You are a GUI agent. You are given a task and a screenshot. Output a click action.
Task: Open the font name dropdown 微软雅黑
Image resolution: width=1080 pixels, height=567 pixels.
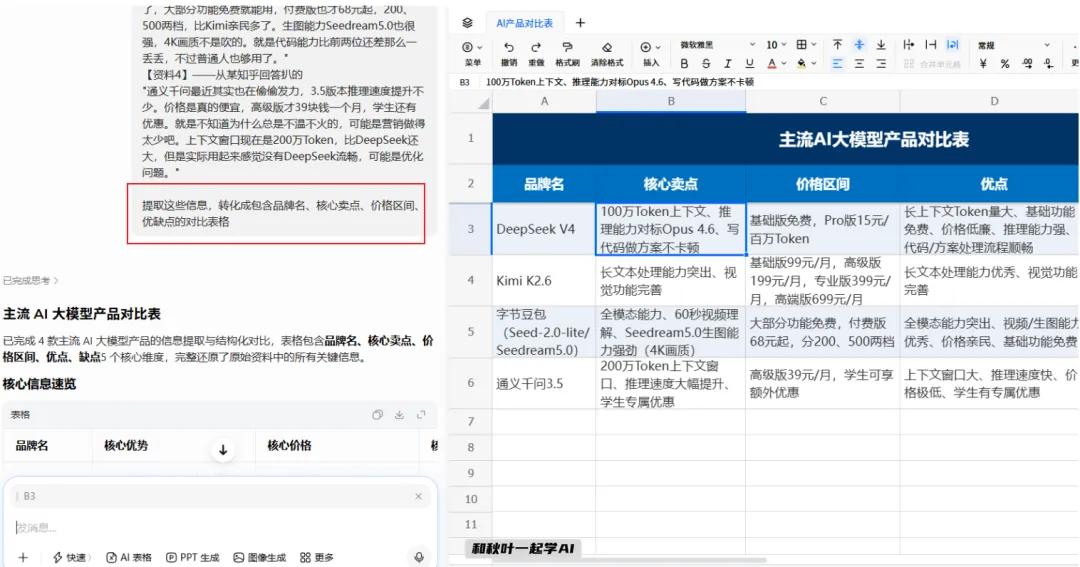(x=718, y=45)
